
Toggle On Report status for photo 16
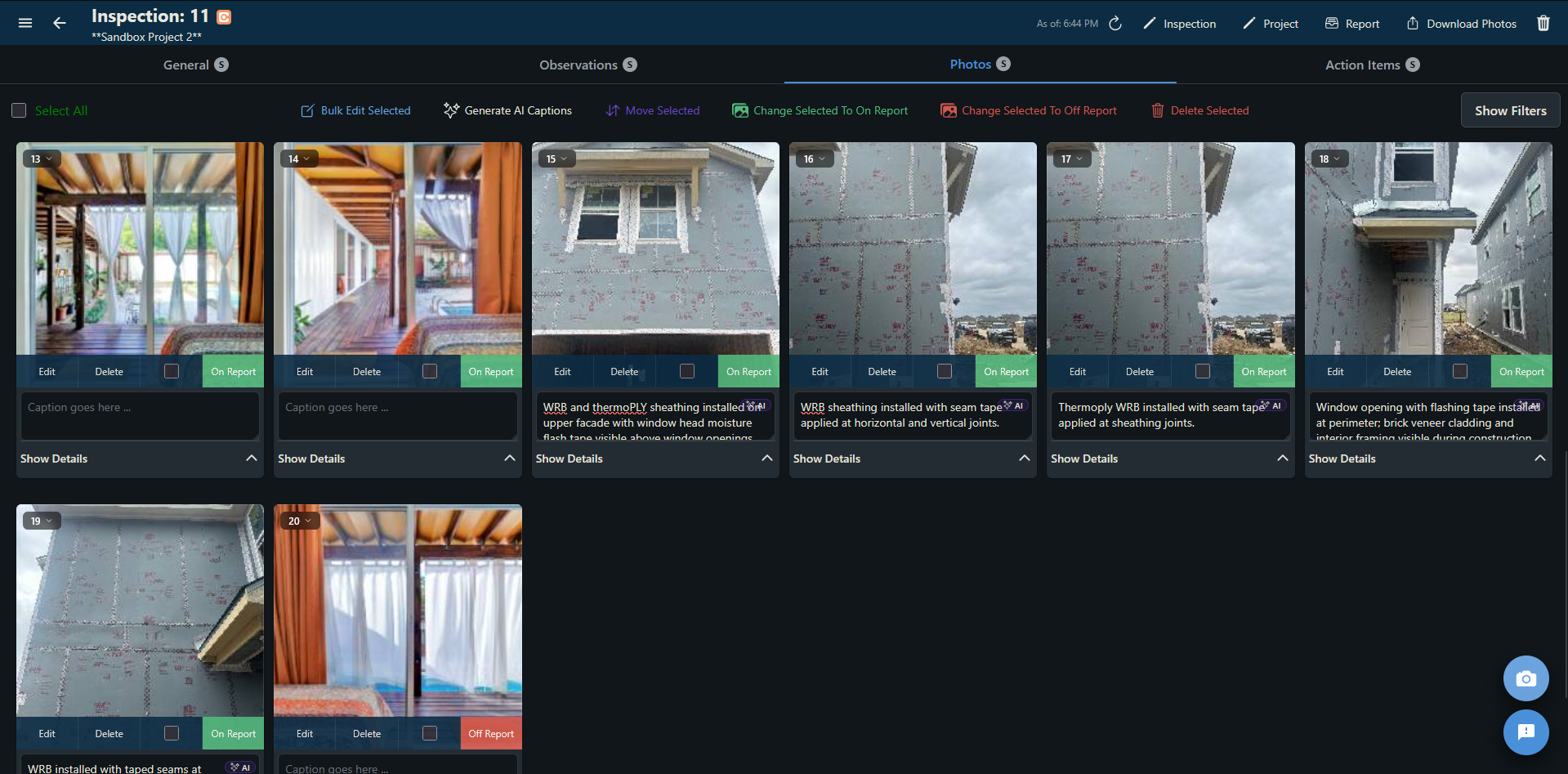(1006, 371)
